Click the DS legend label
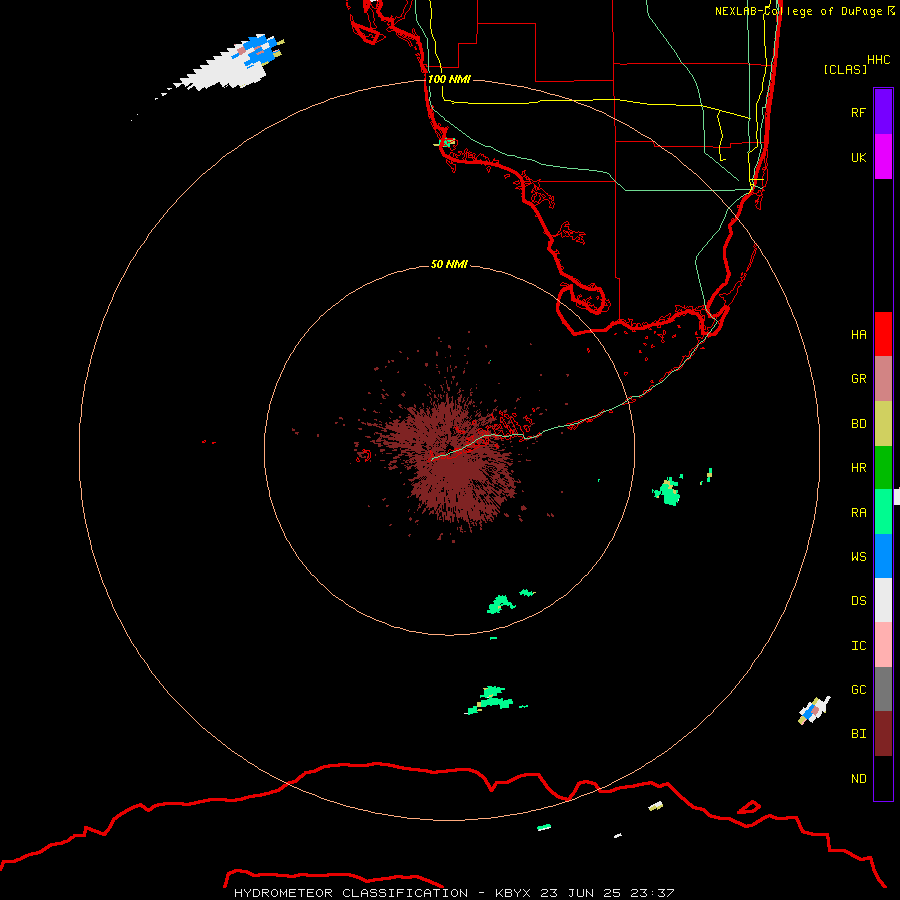Screen dimensions: 900x900 (858, 601)
